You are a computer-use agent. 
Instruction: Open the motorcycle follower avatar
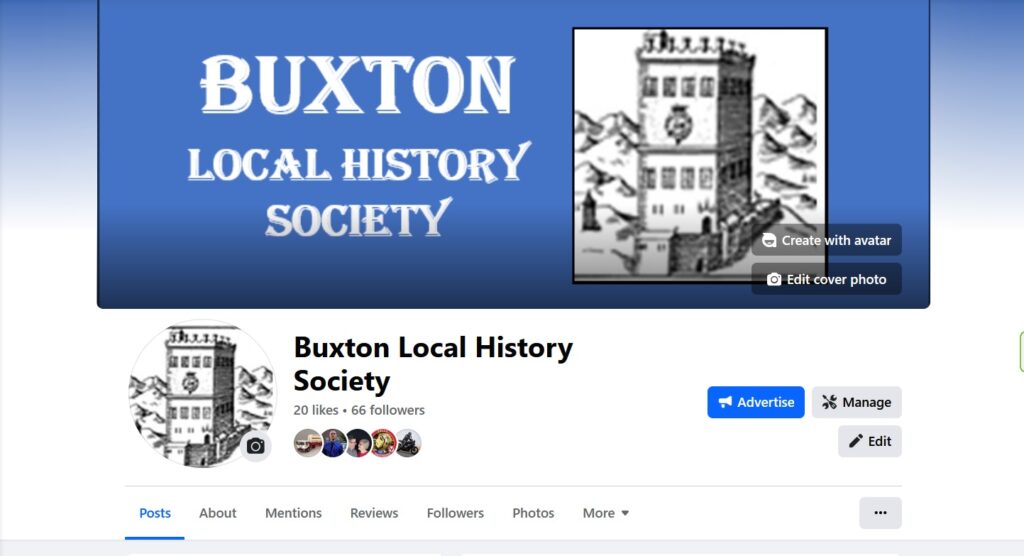point(408,443)
